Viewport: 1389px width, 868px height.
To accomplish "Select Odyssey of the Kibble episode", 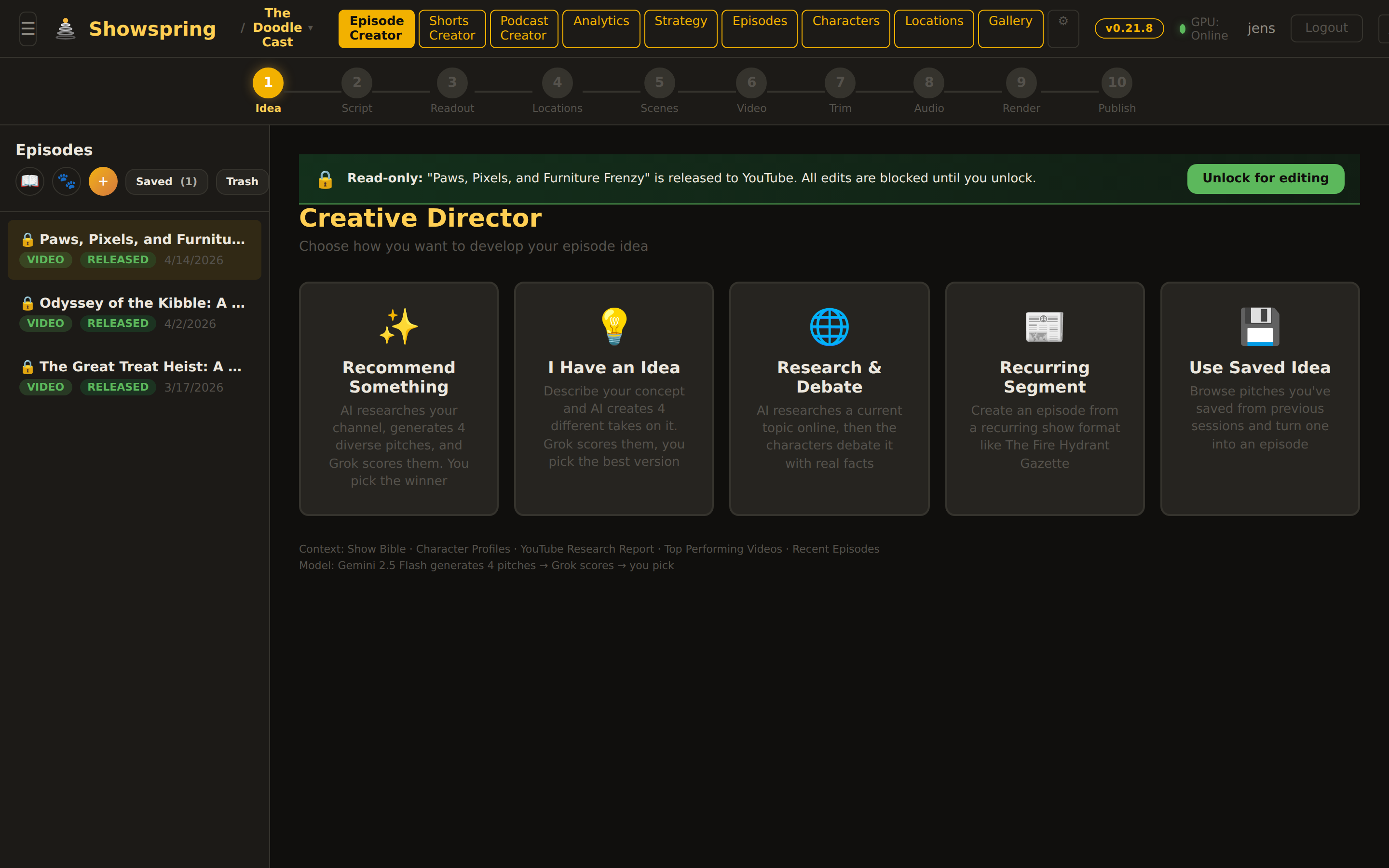I will (x=134, y=313).
